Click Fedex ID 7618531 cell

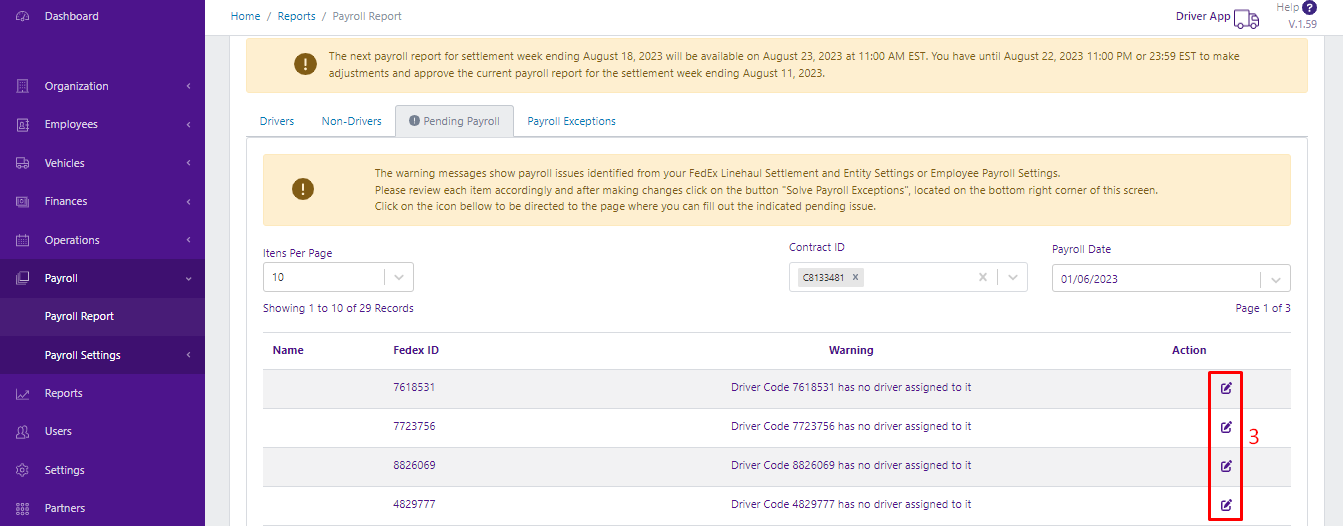[x=414, y=388]
